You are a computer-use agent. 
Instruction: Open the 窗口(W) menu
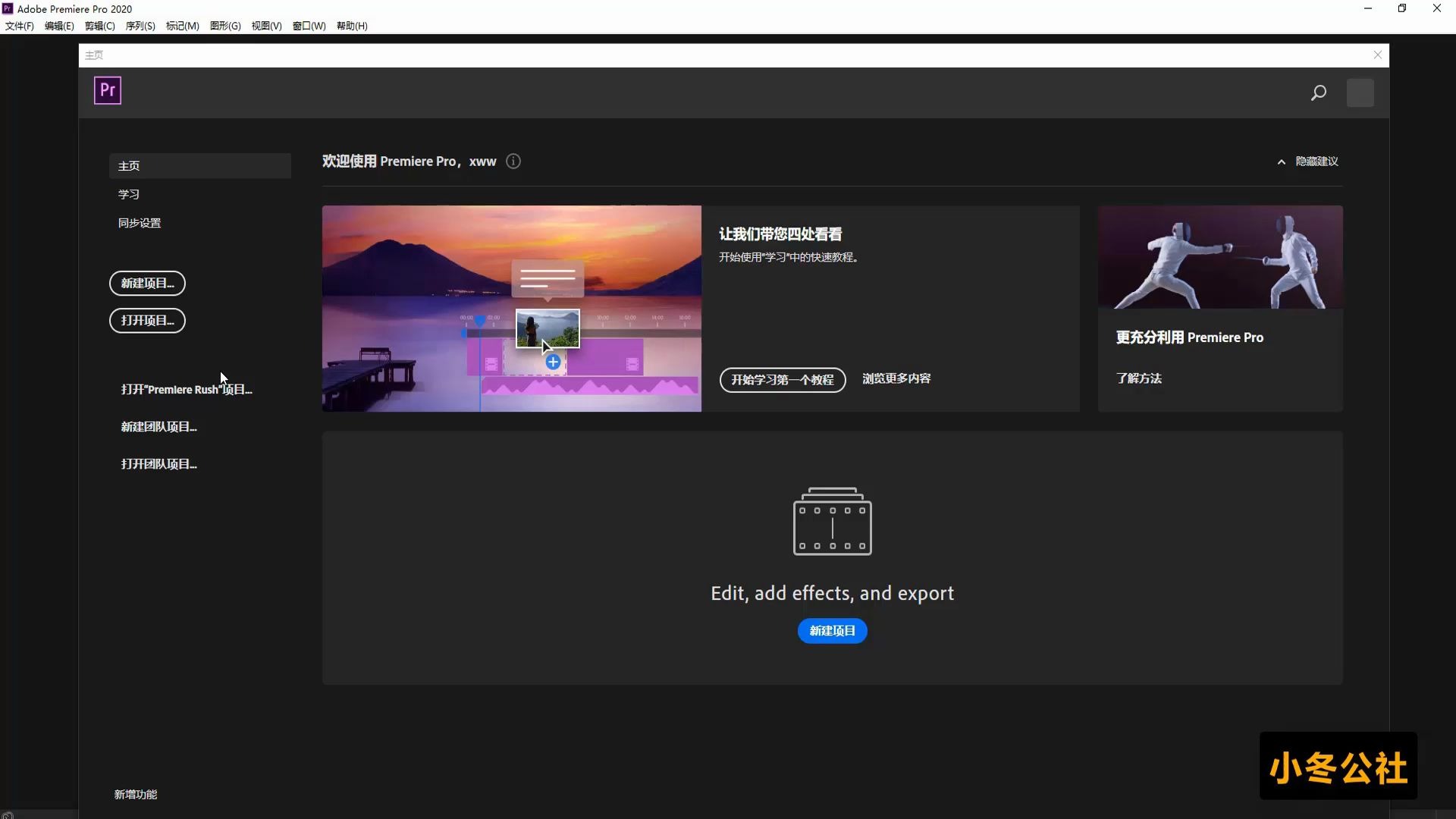tap(309, 26)
